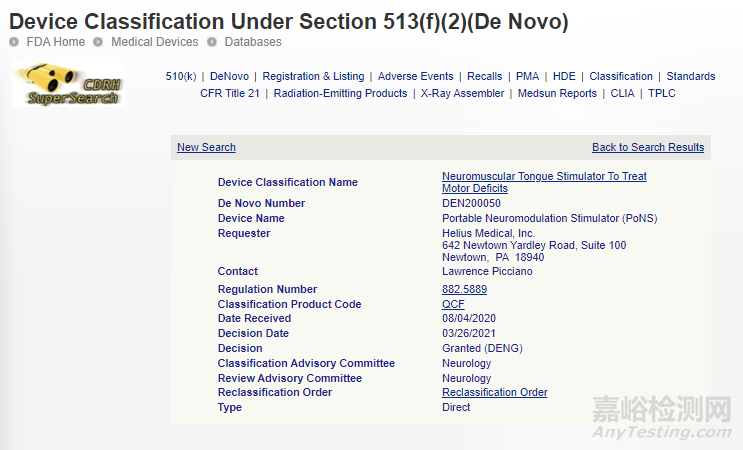Select DeNovo in the database menu
The height and width of the screenshot is (450, 743).
pyautogui.click(x=229, y=76)
